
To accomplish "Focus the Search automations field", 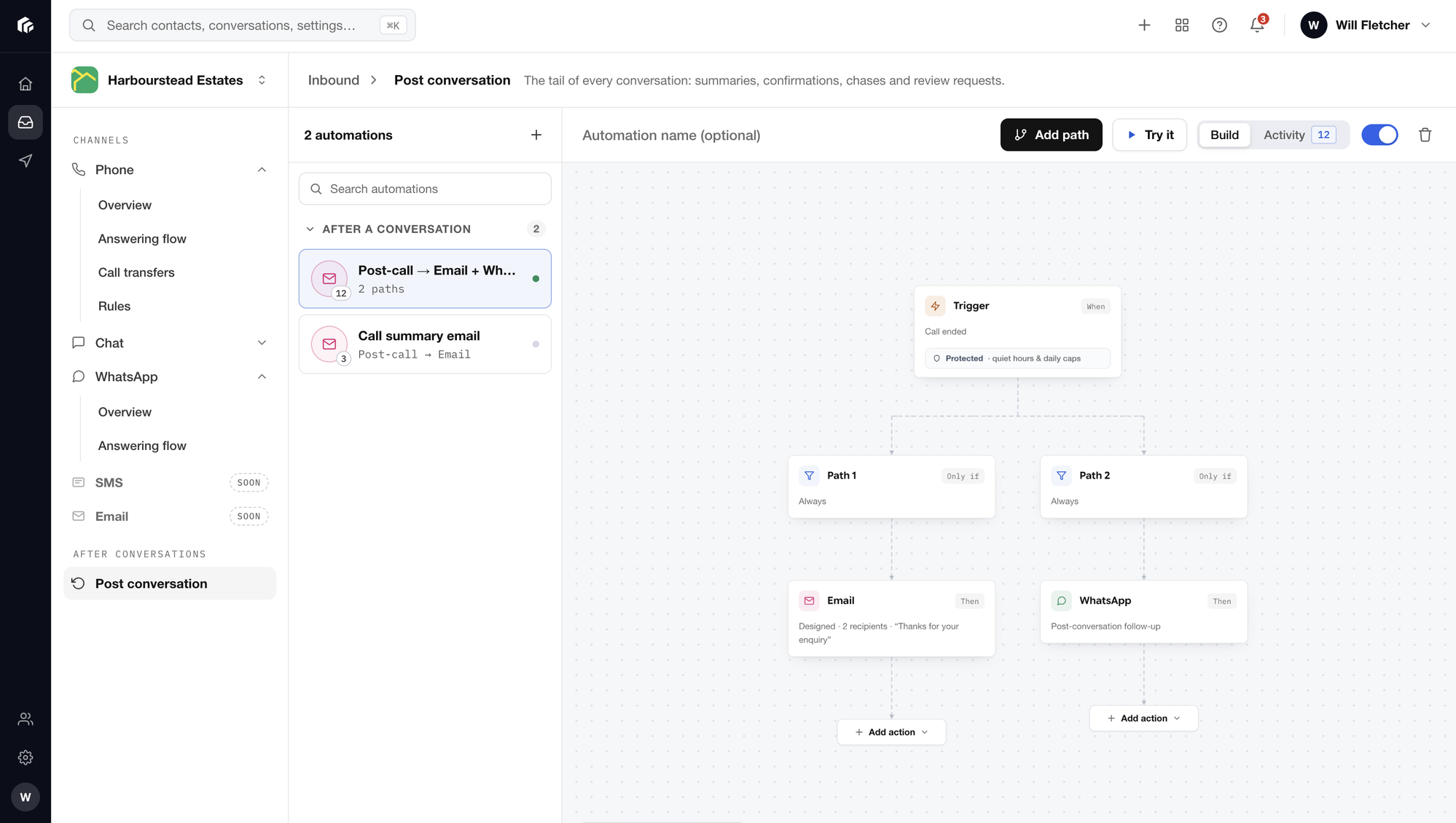I will pos(425,189).
